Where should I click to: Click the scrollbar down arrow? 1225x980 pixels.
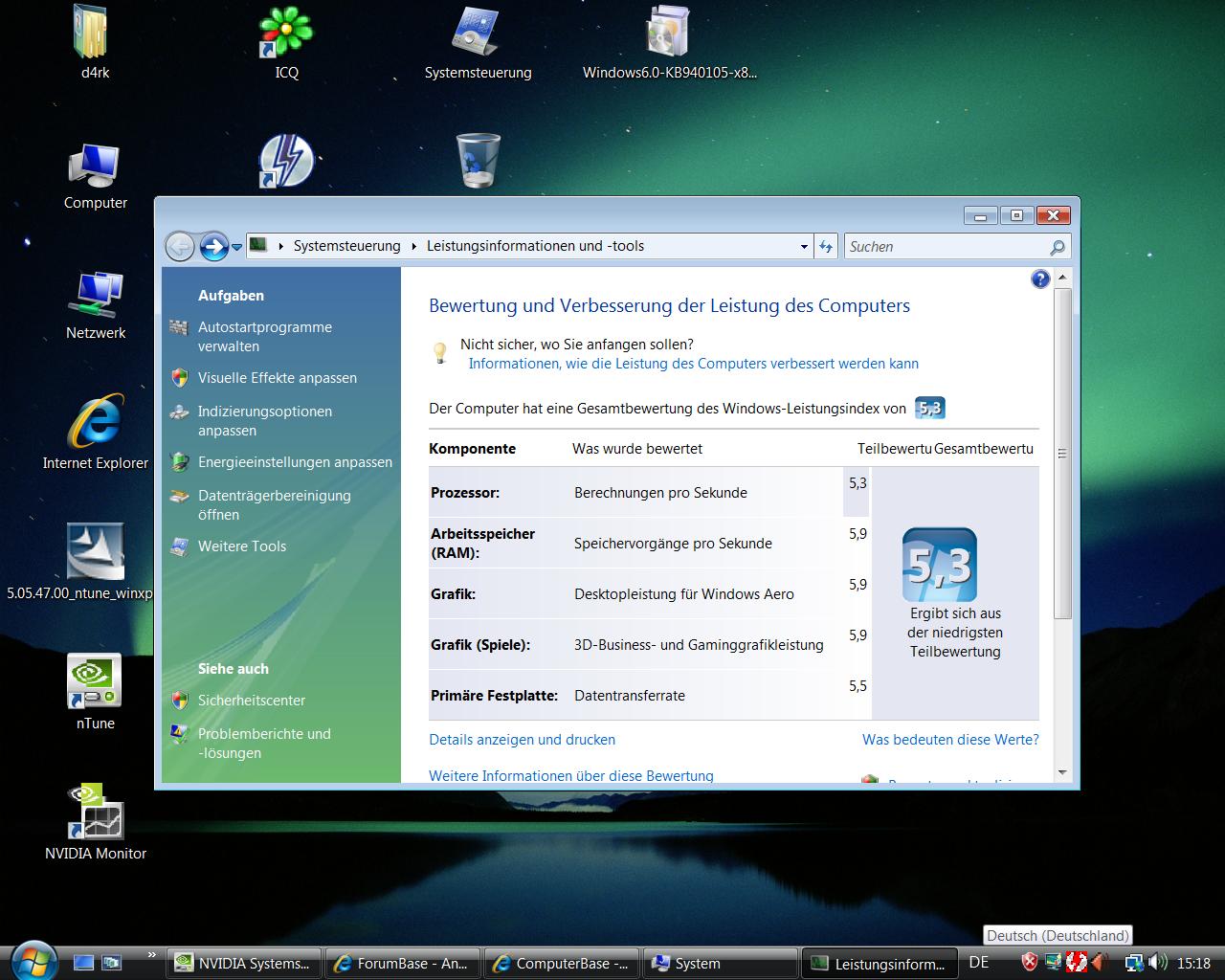[1061, 772]
